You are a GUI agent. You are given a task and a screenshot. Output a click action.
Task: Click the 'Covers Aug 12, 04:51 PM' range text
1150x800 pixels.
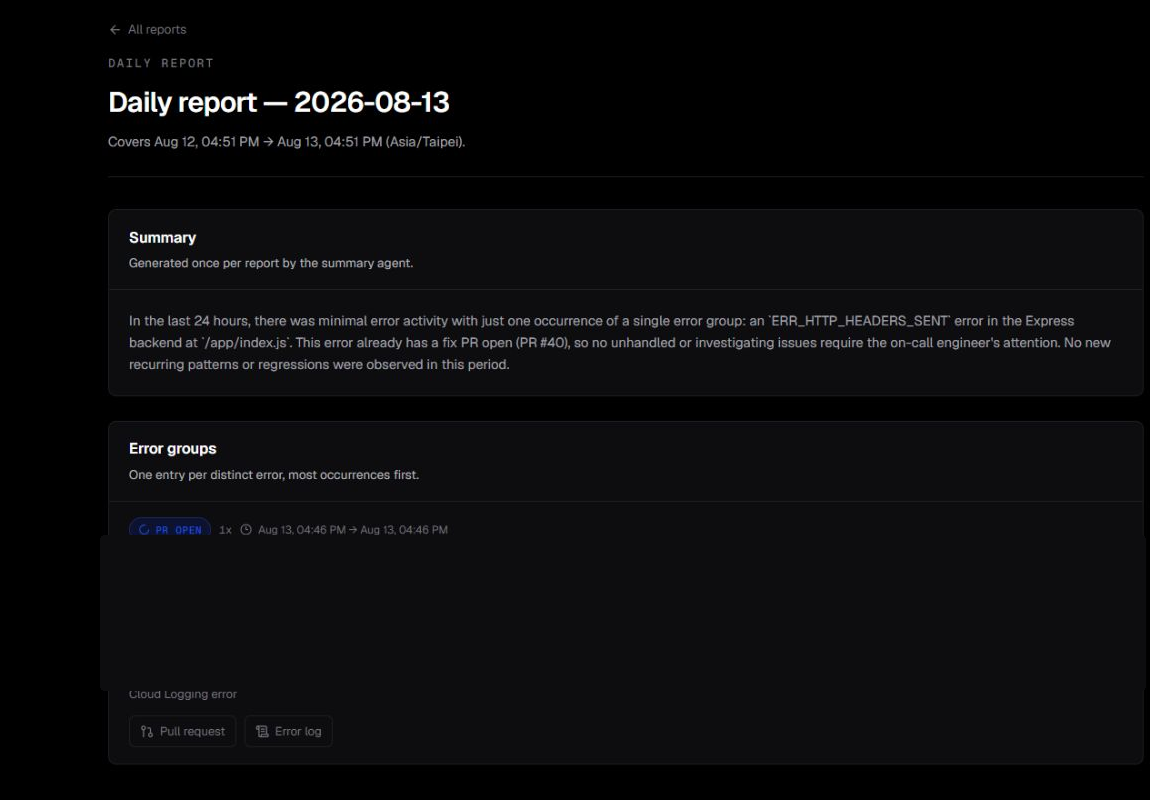coord(286,142)
